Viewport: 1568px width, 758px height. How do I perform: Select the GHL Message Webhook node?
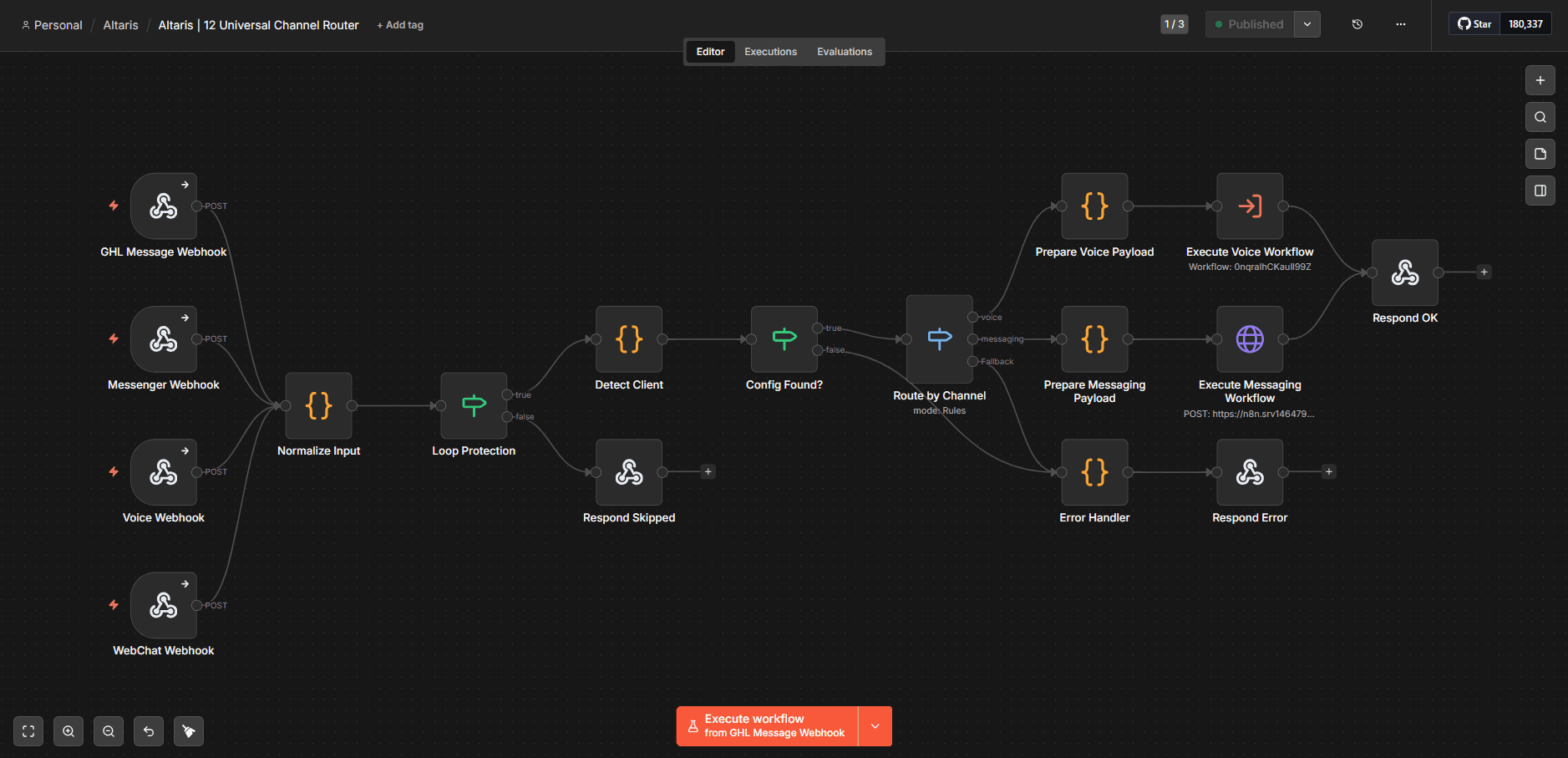pos(163,206)
